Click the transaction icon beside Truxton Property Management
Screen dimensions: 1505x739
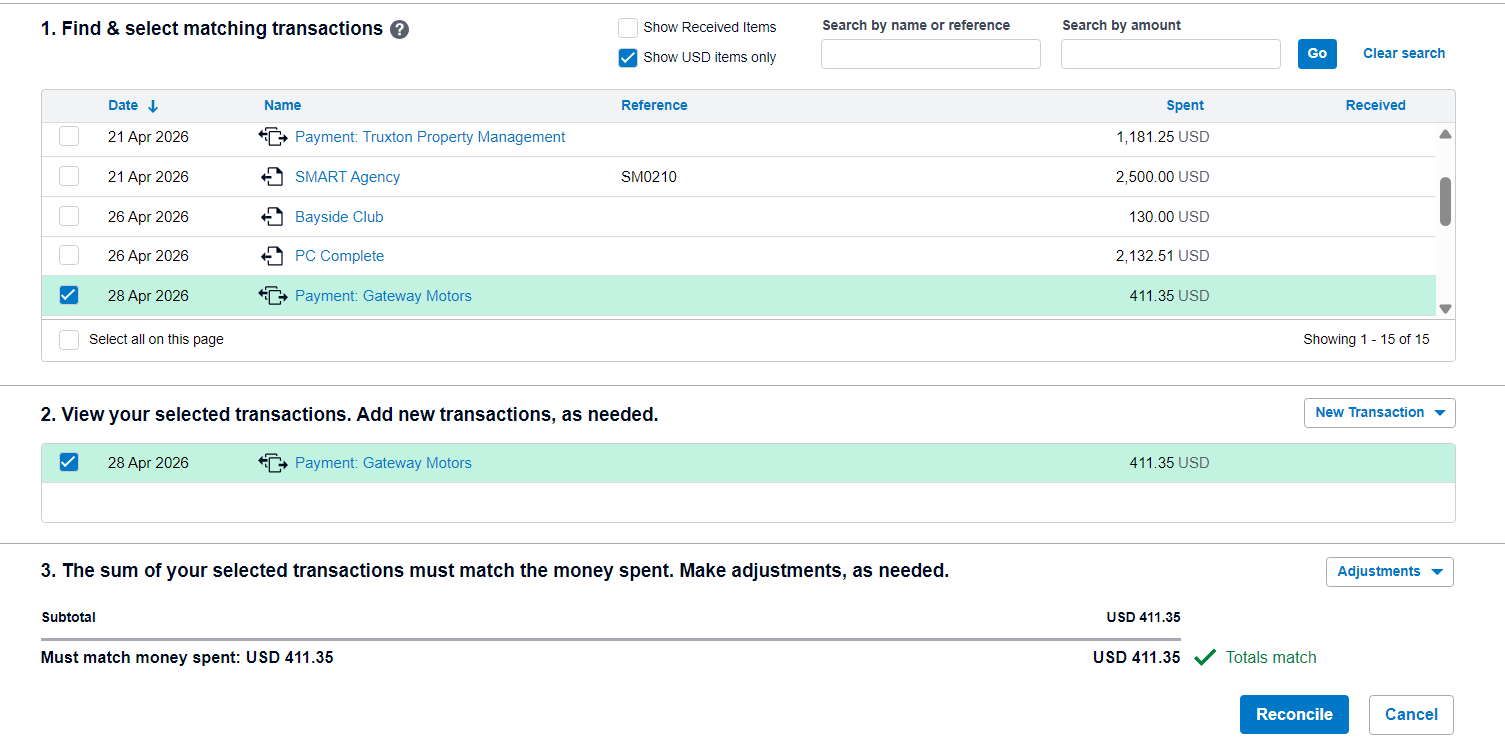[x=273, y=137]
